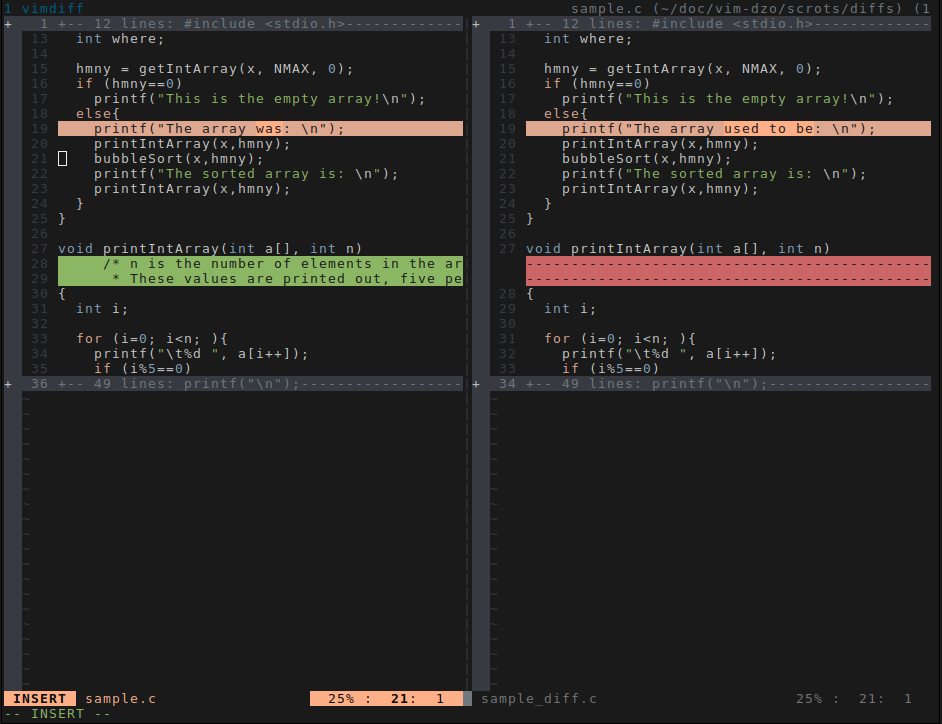The width and height of the screenshot is (942, 724).
Task: Click 'if (hmny==0)' on line 16 in right pane
Action: coord(597,84)
